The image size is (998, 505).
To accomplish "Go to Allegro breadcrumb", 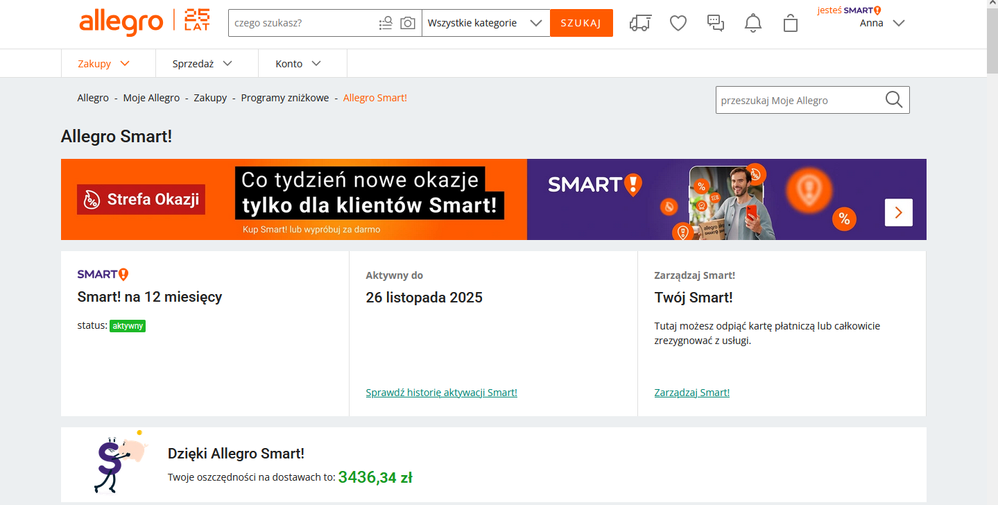I will 93,98.
